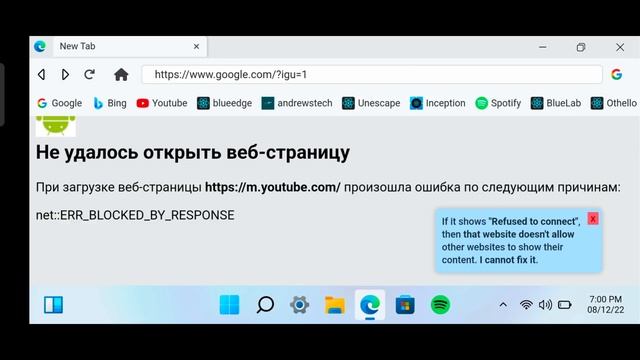Minimize the browser window

542,47
